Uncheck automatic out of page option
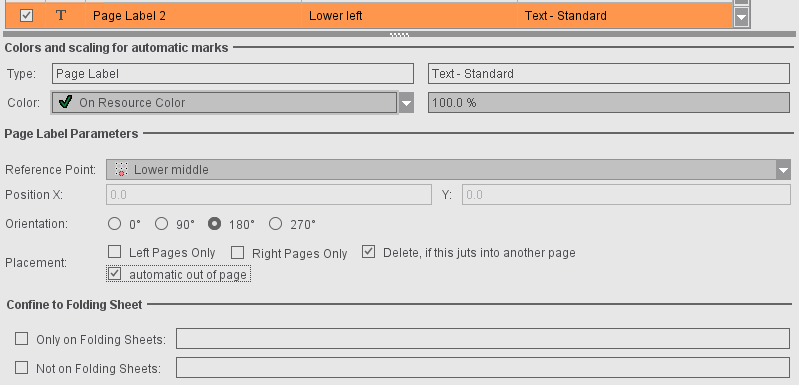This screenshot has width=799, height=385. tap(115, 274)
